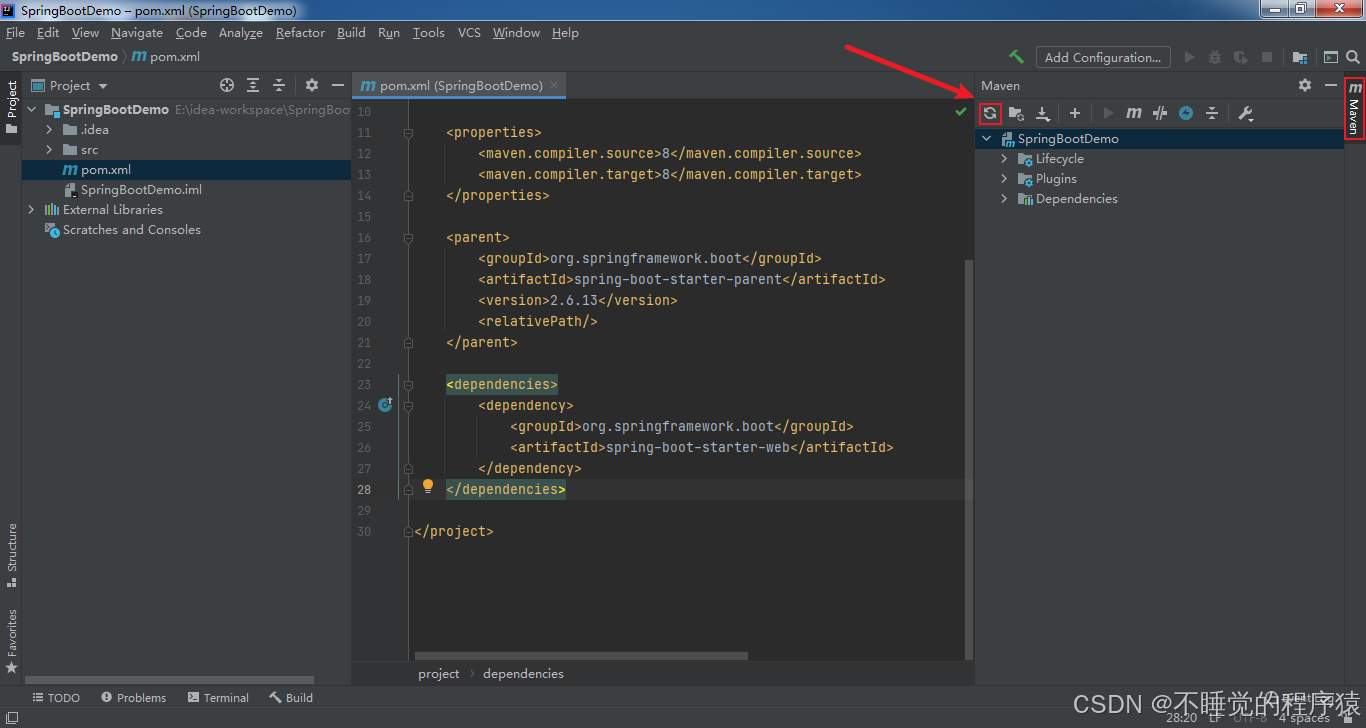
Task: Open Search Everywhere magnifier
Action: point(1355,57)
